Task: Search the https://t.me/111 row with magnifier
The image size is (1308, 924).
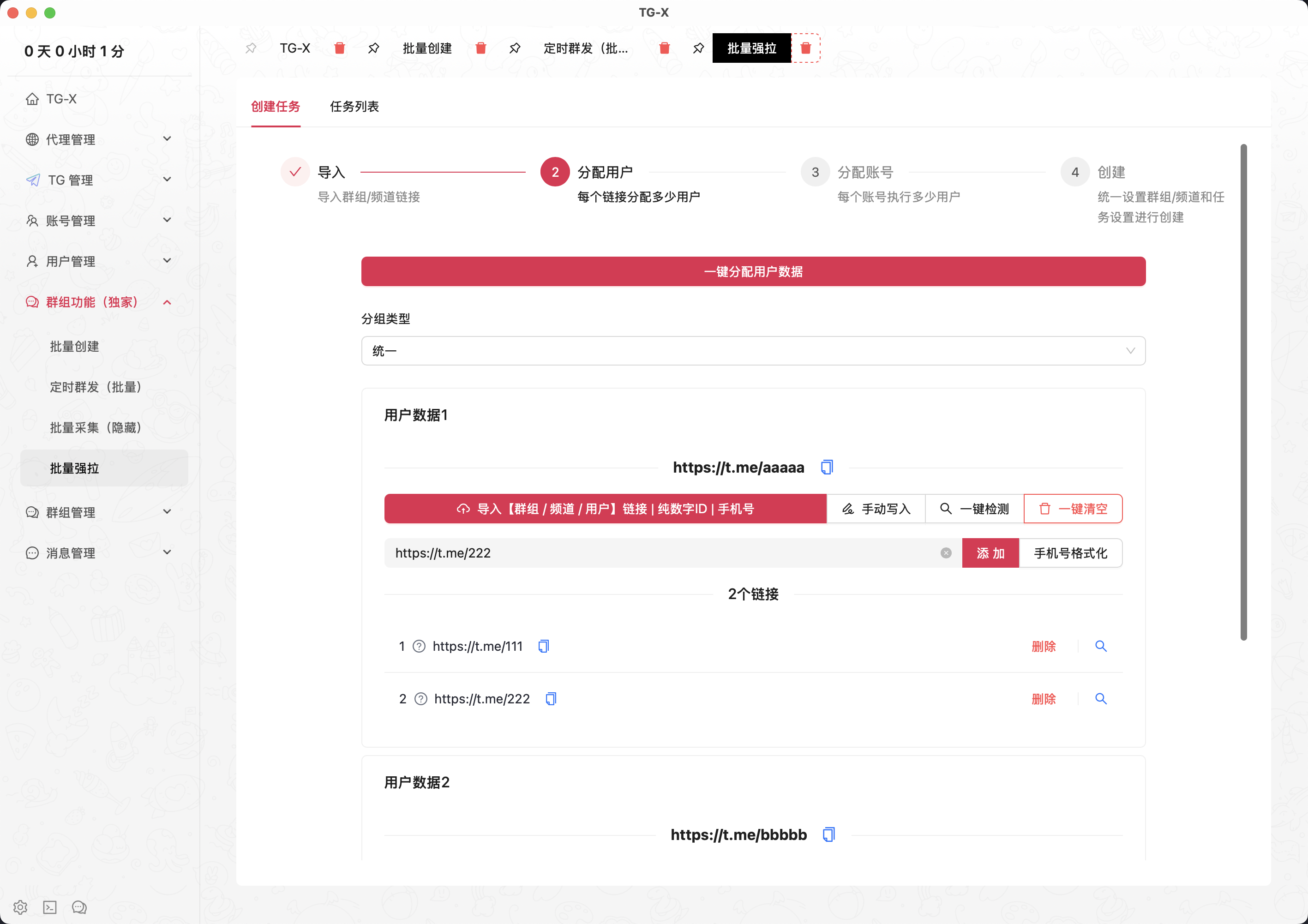Action: (x=1101, y=646)
